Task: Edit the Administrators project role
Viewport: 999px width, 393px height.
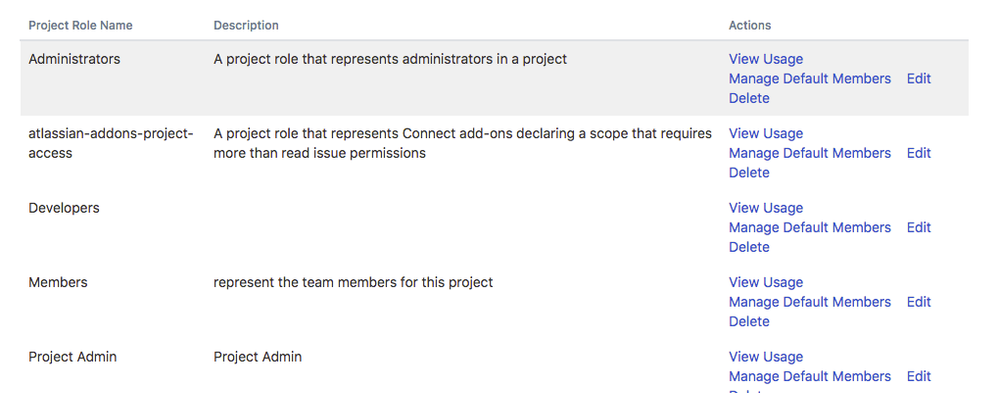Action: click(919, 79)
